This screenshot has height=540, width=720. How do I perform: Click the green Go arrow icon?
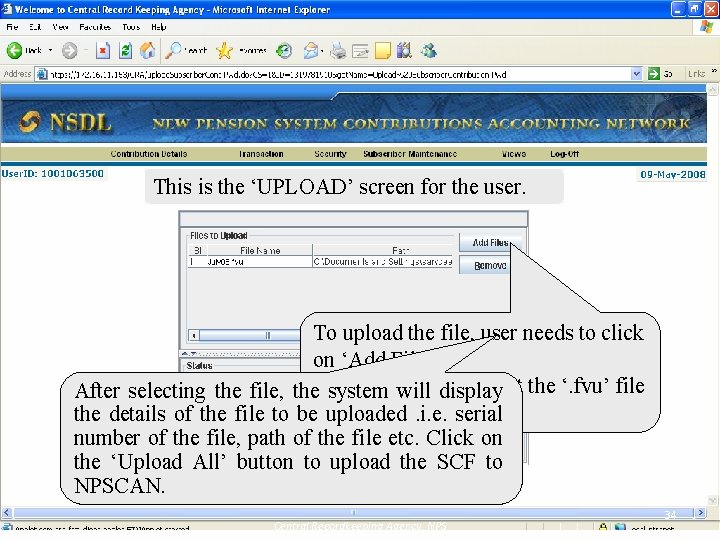coord(653,73)
